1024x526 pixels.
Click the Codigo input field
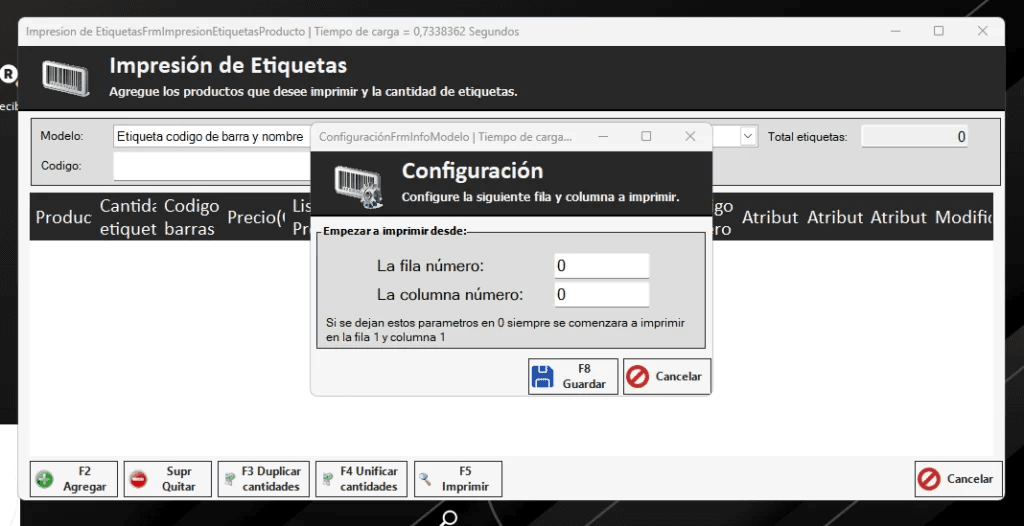click(212, 165)
